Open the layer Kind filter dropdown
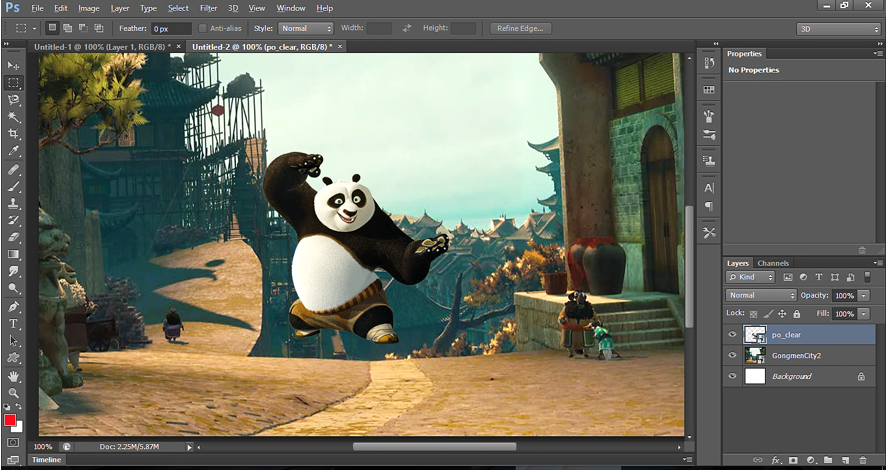 tap(751, 277)
